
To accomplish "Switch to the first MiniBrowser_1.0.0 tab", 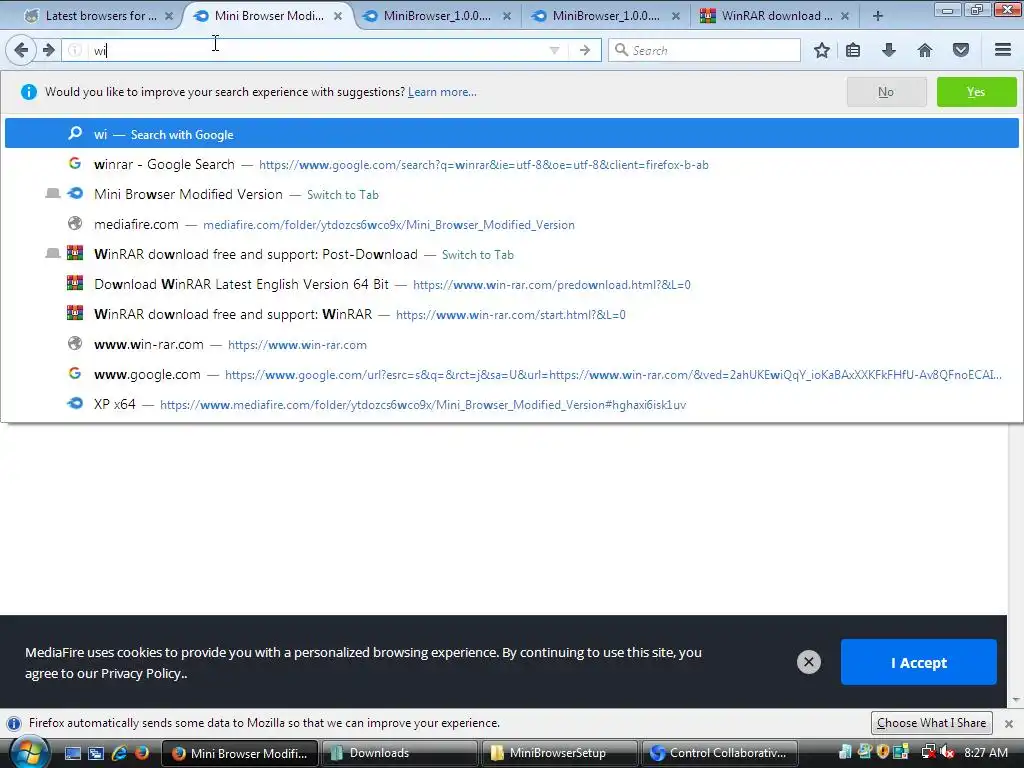I will 436,16.
